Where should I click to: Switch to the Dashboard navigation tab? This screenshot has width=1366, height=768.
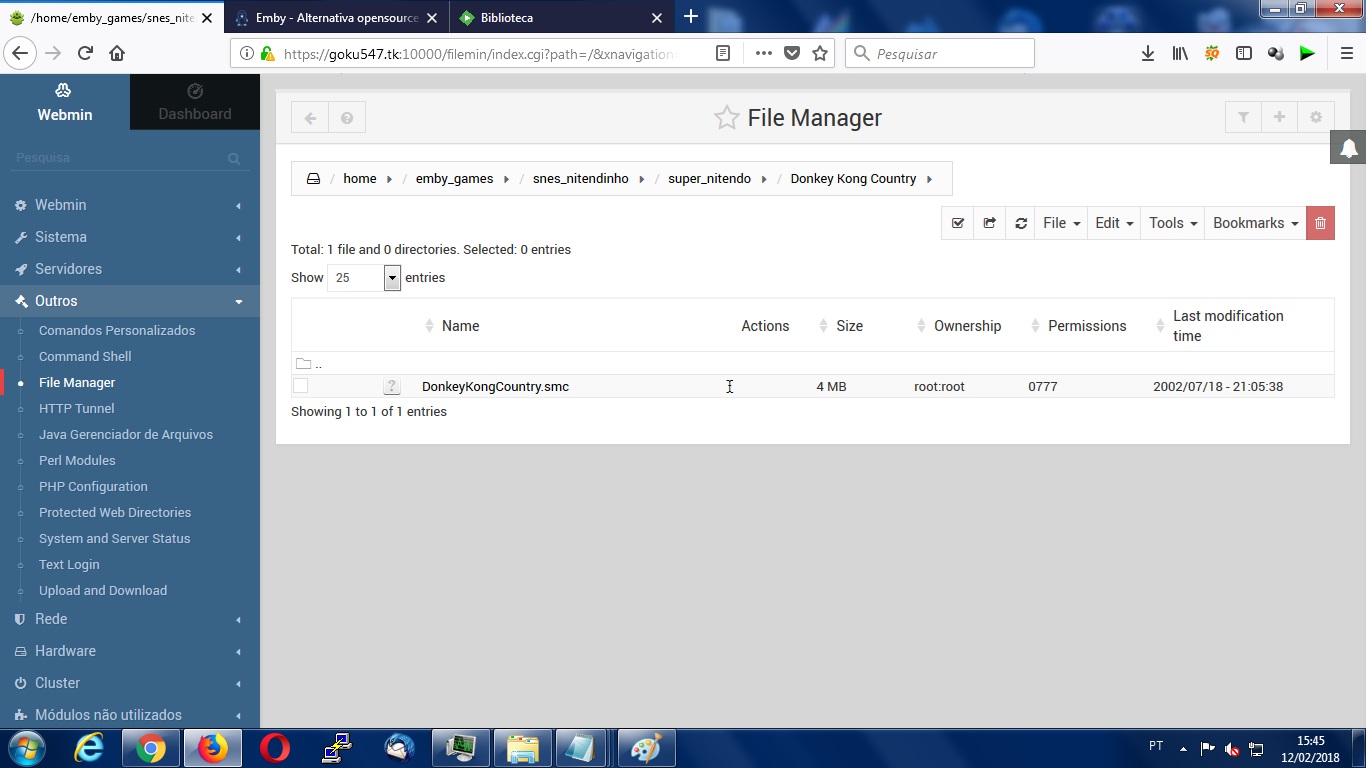(195, 102)
